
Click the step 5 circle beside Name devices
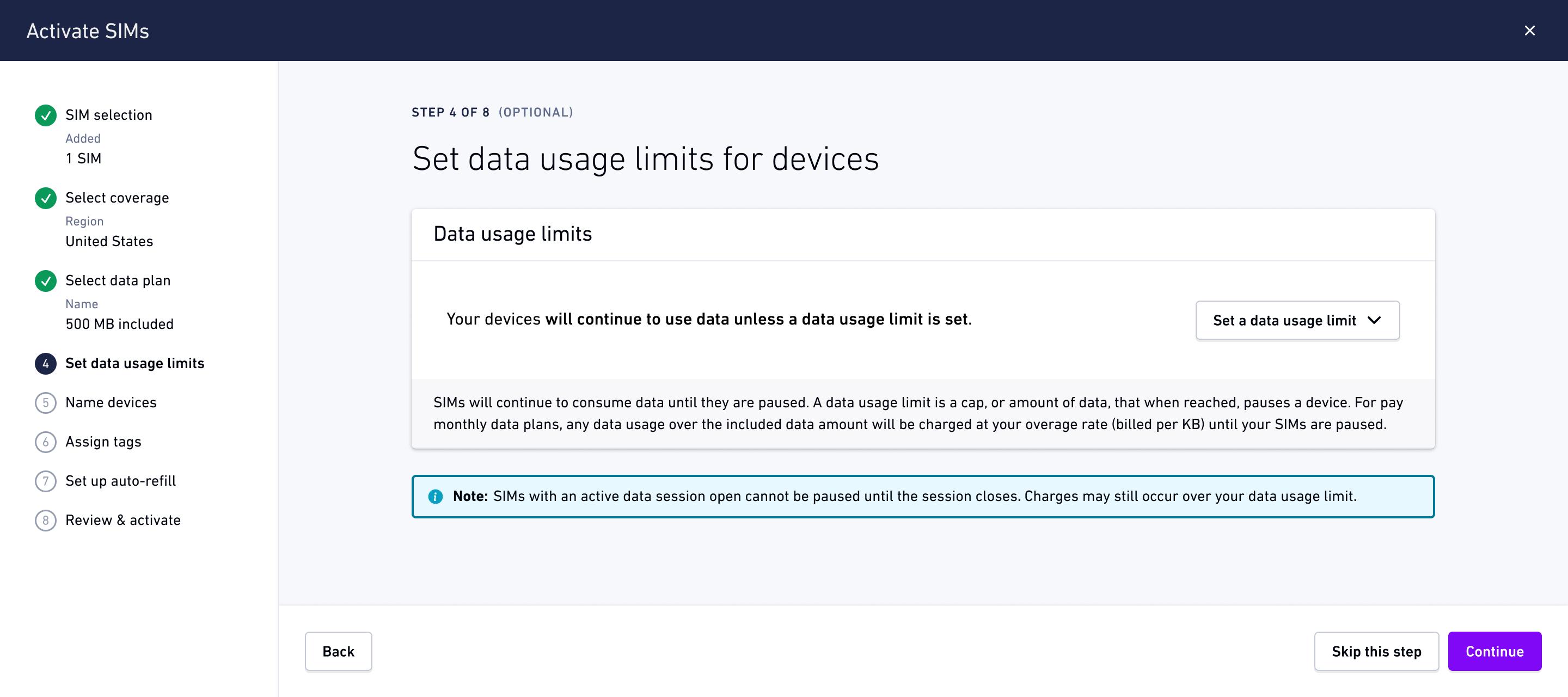[x=46, y=402]
